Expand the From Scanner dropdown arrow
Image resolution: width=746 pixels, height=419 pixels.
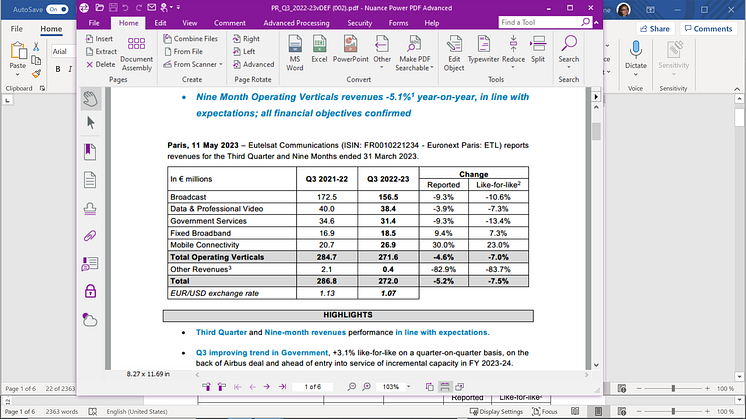pos(221,65)
